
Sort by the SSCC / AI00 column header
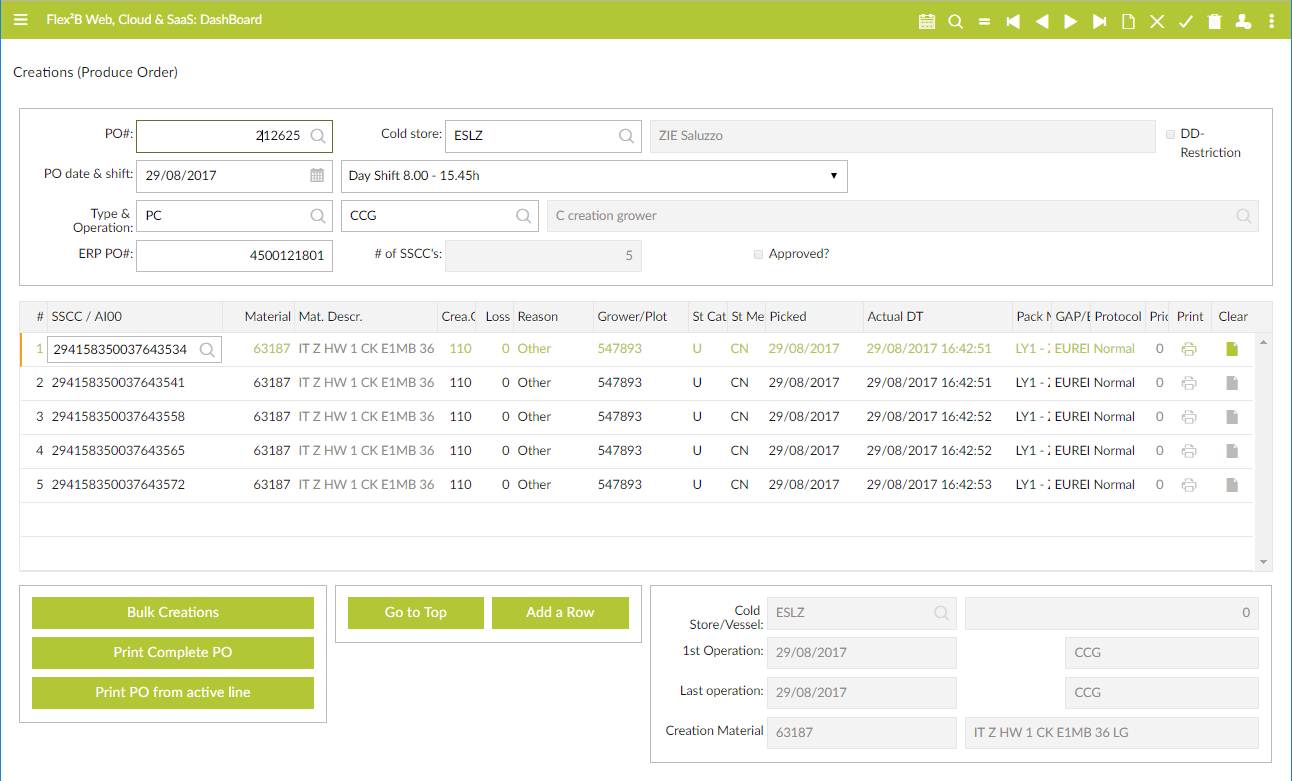pos(86,317)
